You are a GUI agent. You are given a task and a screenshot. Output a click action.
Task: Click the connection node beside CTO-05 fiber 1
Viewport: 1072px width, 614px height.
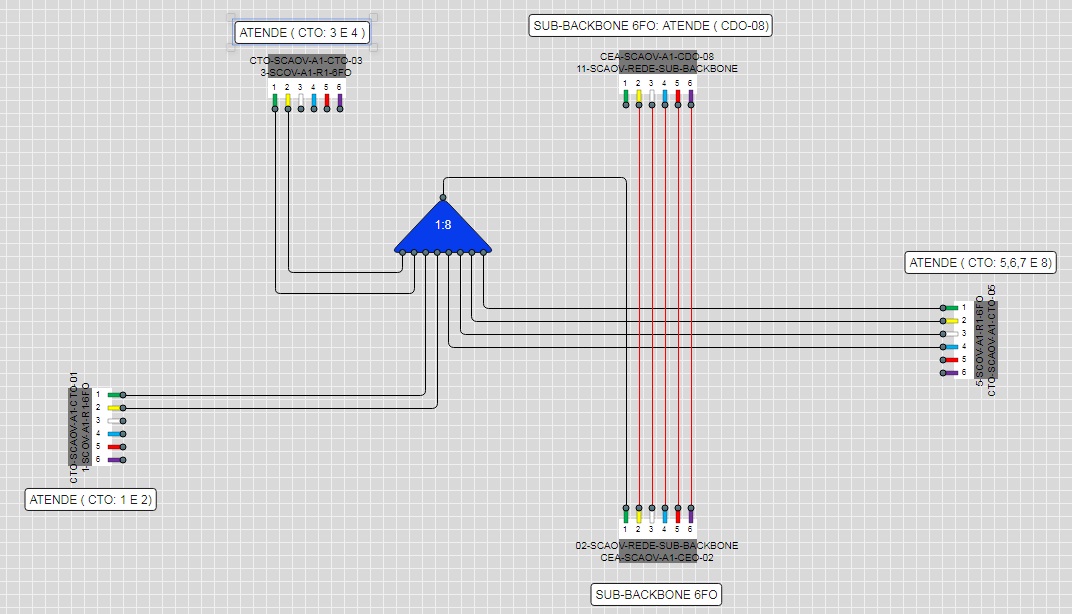click(943, 308)
